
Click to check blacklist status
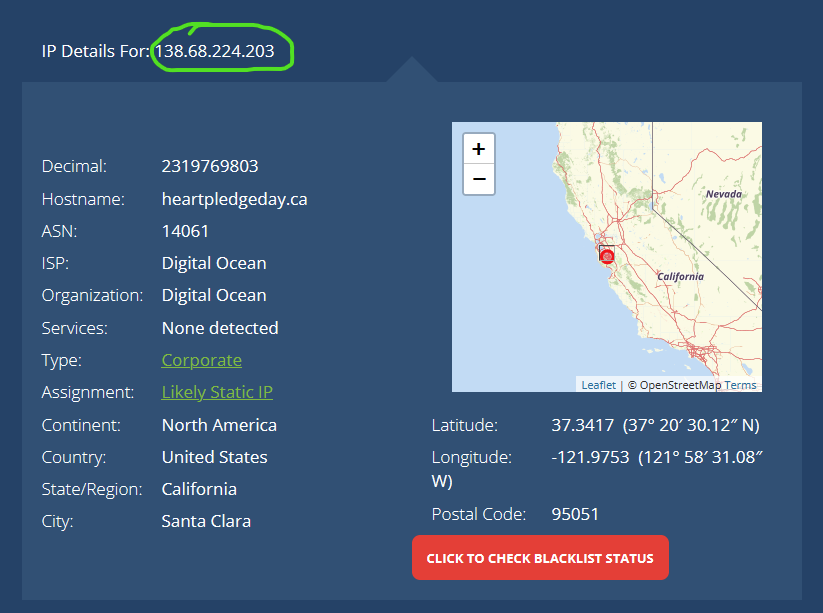click(540, 558)
